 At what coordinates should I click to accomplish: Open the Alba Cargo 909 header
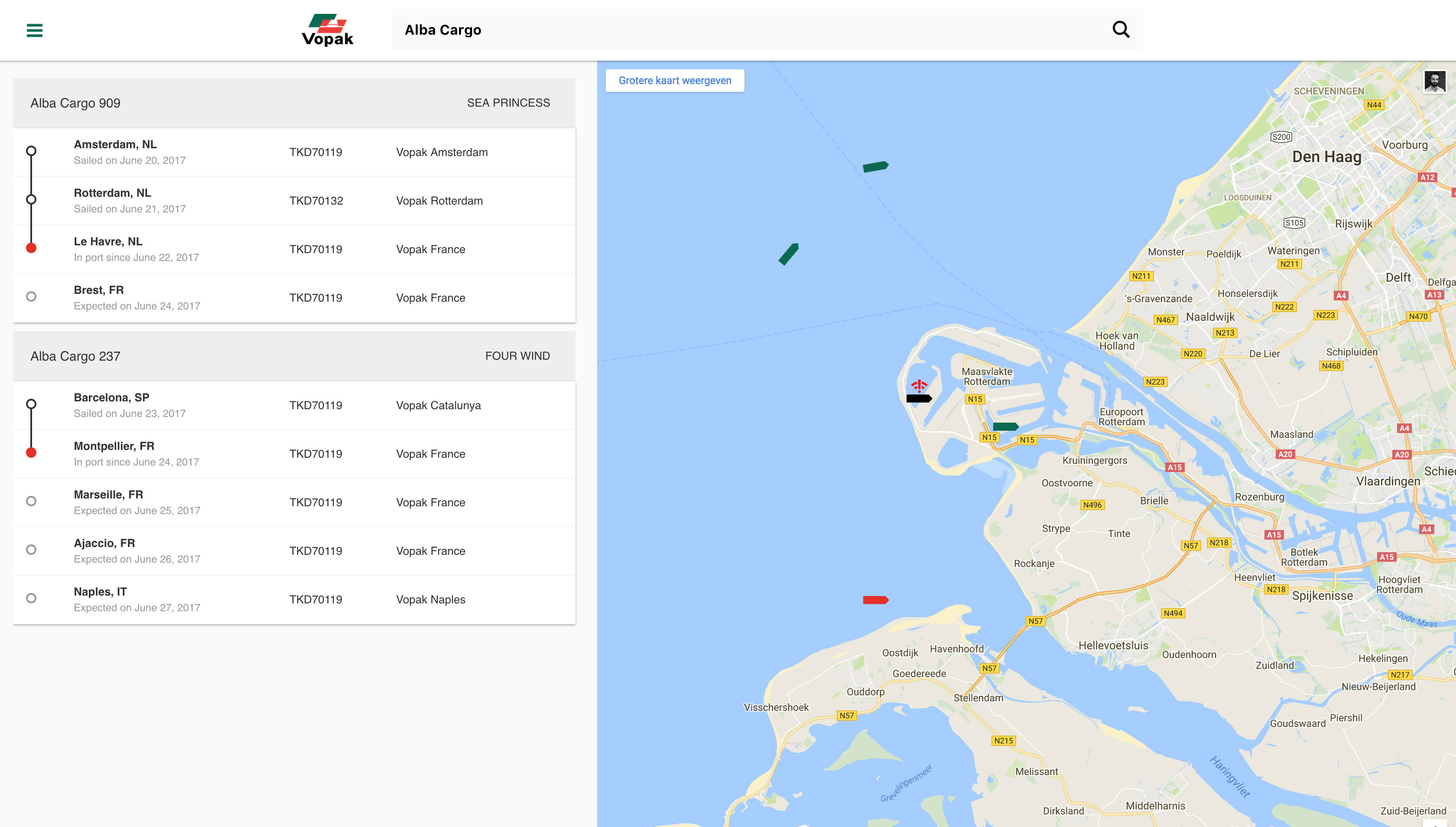click(294, 103)
